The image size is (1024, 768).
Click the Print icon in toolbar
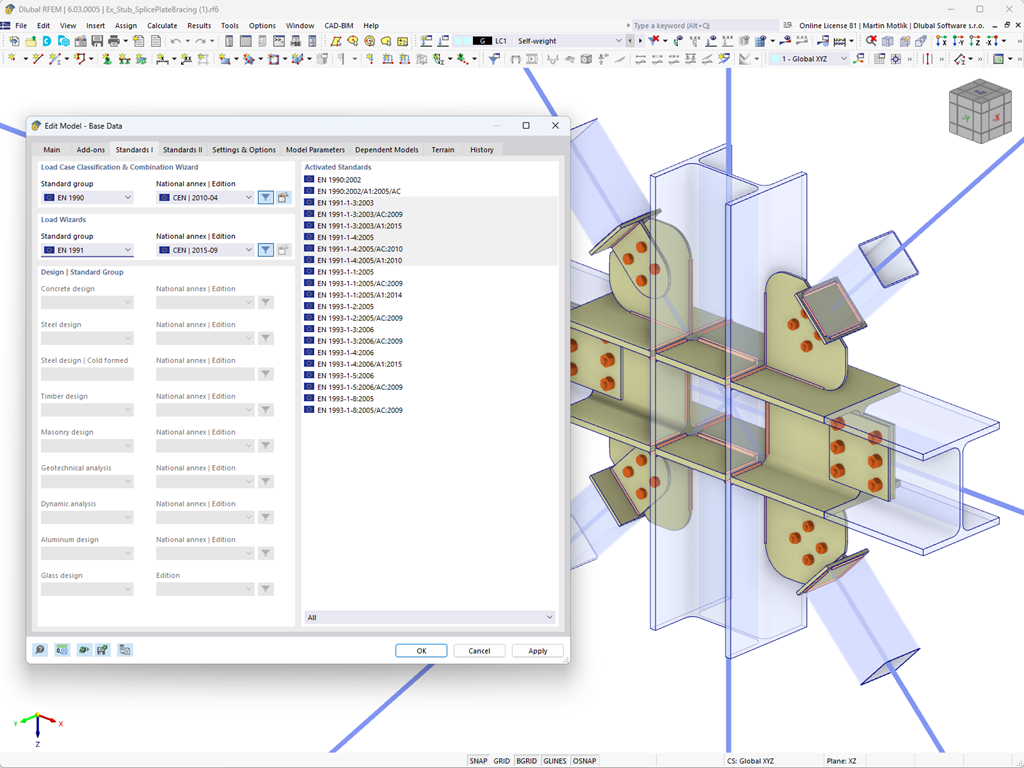[x=113, y=41]
